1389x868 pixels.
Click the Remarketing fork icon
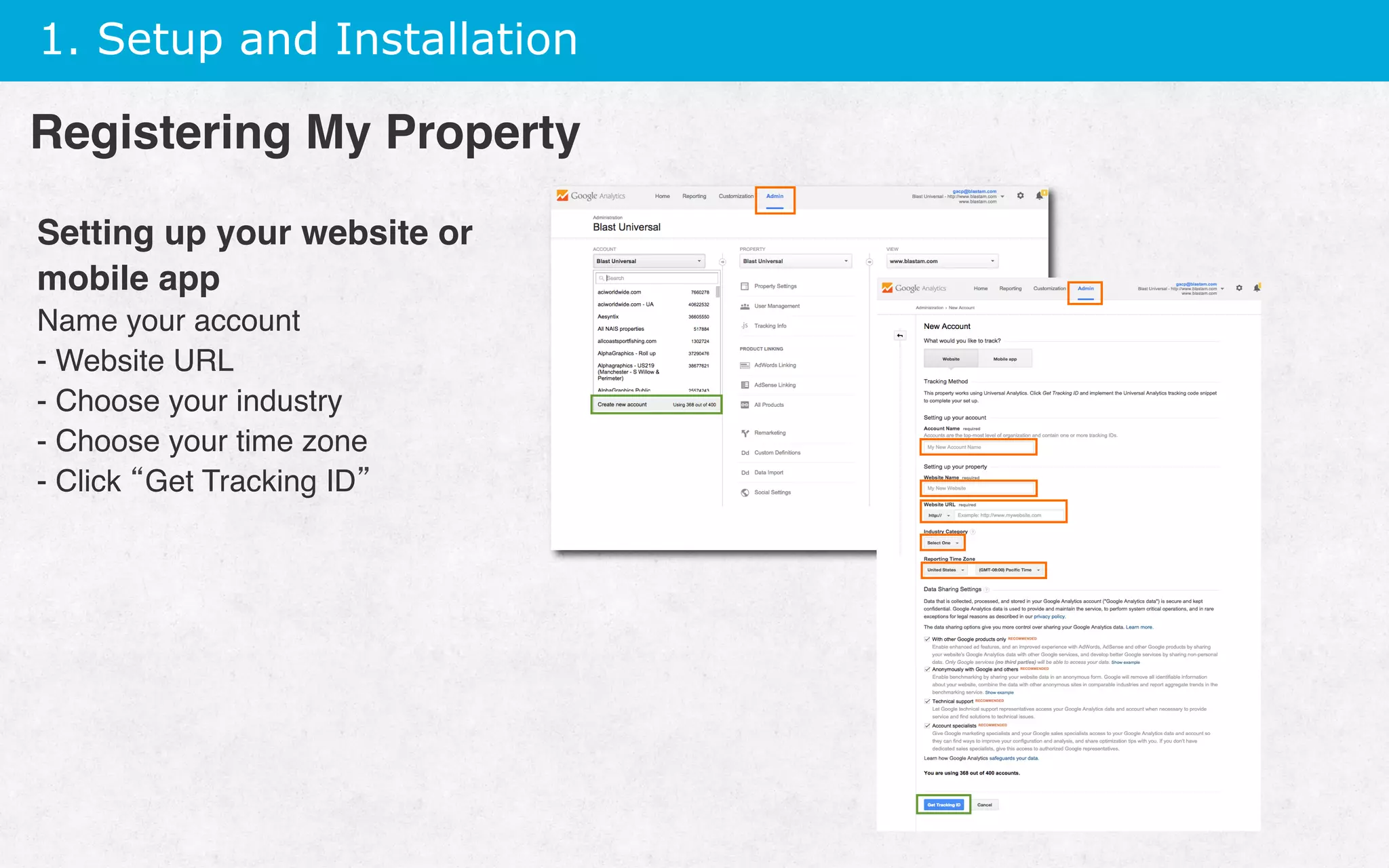pos(745,433)
